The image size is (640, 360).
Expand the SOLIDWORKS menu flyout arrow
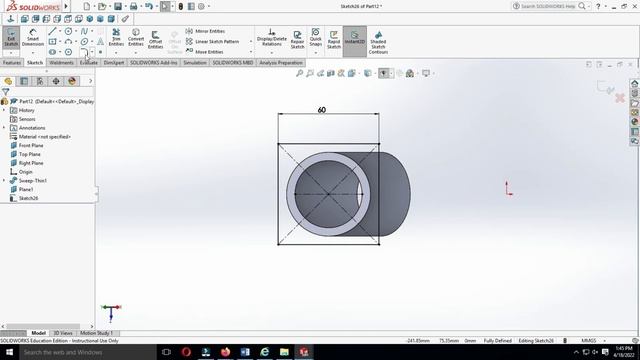(x=66, y=6)
